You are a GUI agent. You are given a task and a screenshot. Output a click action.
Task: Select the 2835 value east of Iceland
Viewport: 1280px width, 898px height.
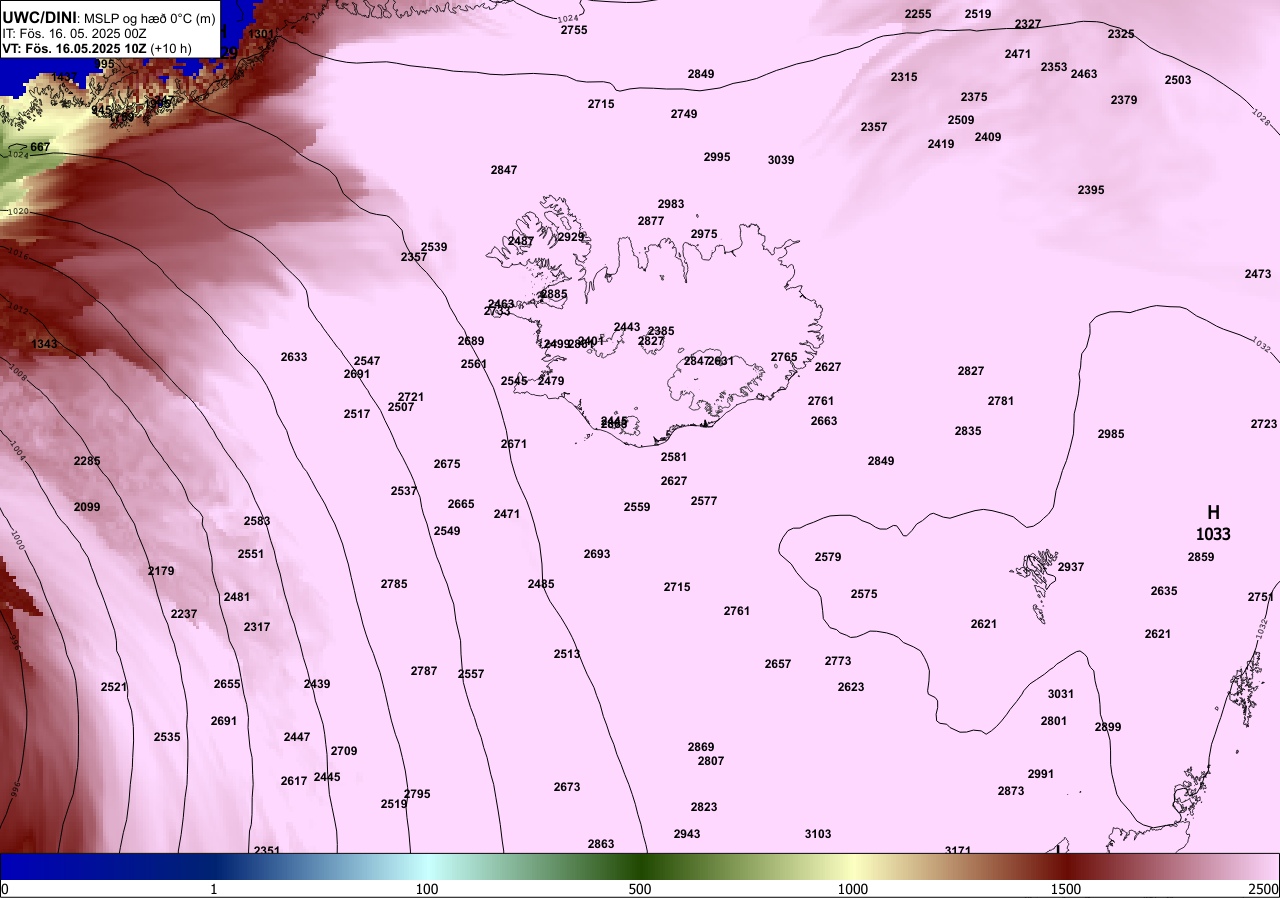(968, 431)
